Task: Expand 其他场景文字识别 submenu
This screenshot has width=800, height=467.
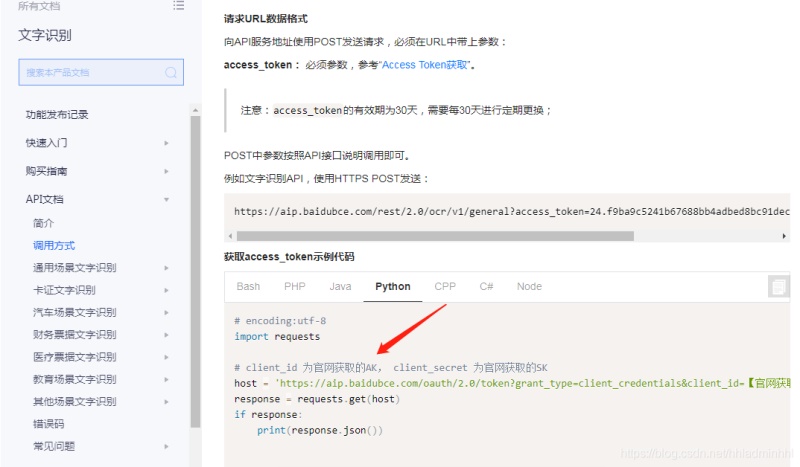Action: click(x=166, y=402)
